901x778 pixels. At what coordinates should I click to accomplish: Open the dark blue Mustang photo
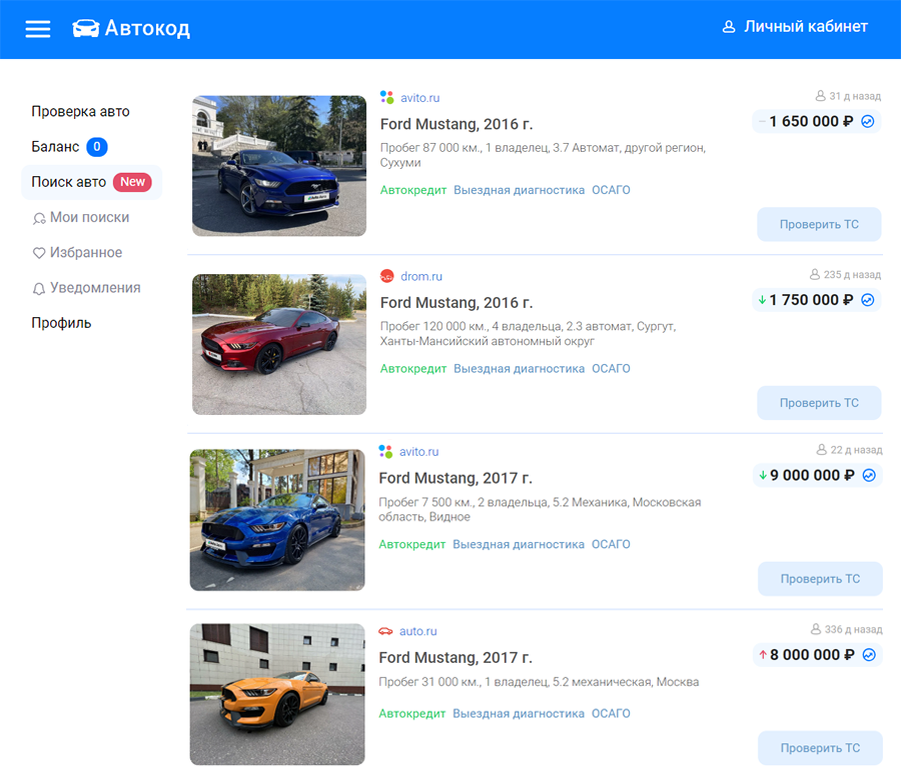click(x=279, y=166)
